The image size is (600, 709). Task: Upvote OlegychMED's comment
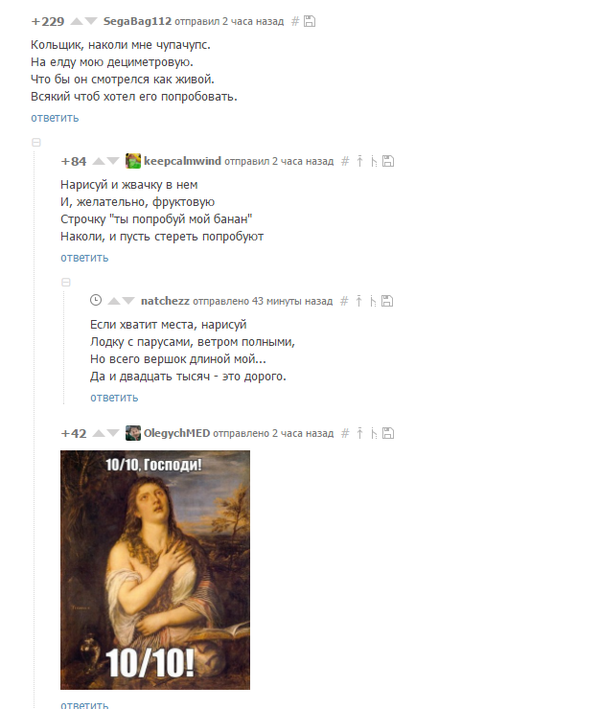click(98, 434)
